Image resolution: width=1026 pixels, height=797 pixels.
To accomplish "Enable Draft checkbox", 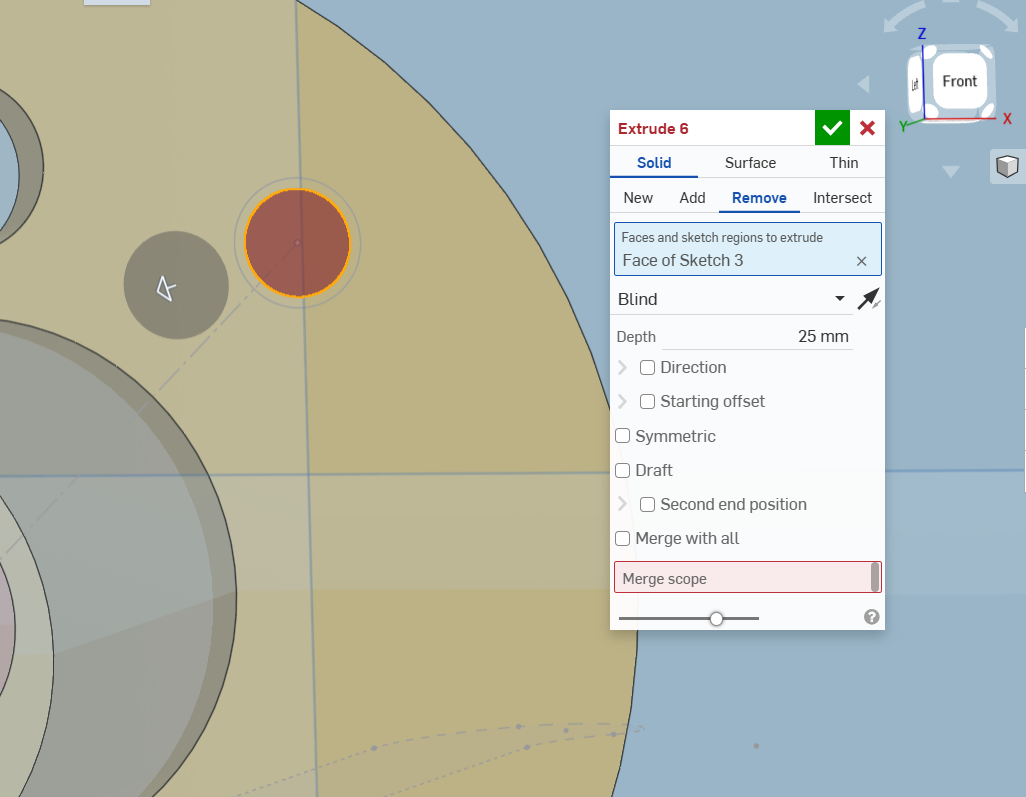I will [622, 470].
